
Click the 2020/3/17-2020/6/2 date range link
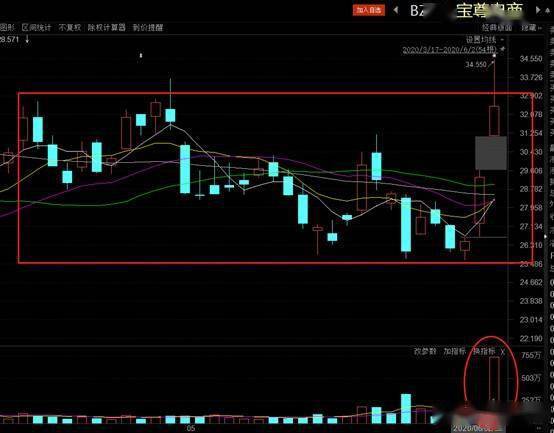pyautogui.click(x=450, y=49)
